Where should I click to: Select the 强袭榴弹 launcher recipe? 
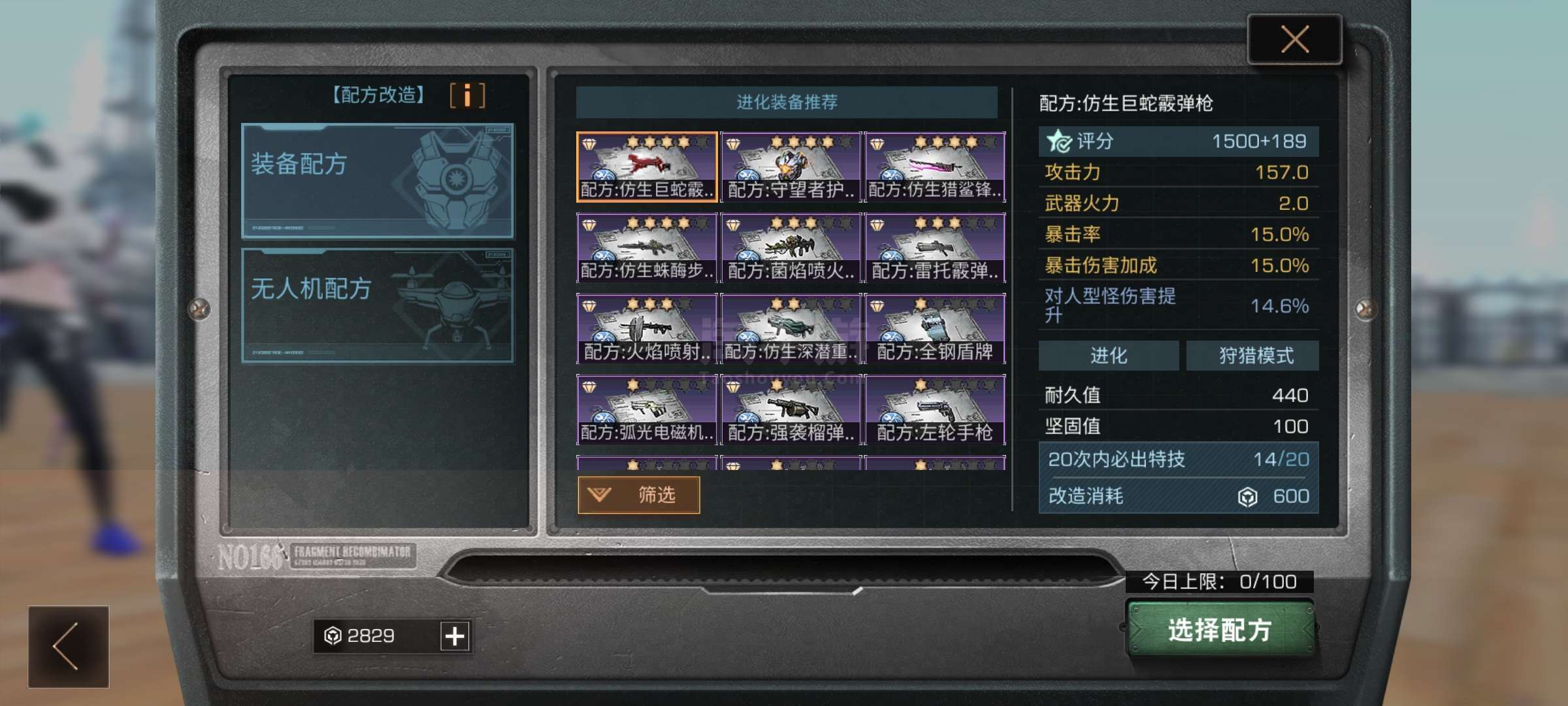pos(791,410)
